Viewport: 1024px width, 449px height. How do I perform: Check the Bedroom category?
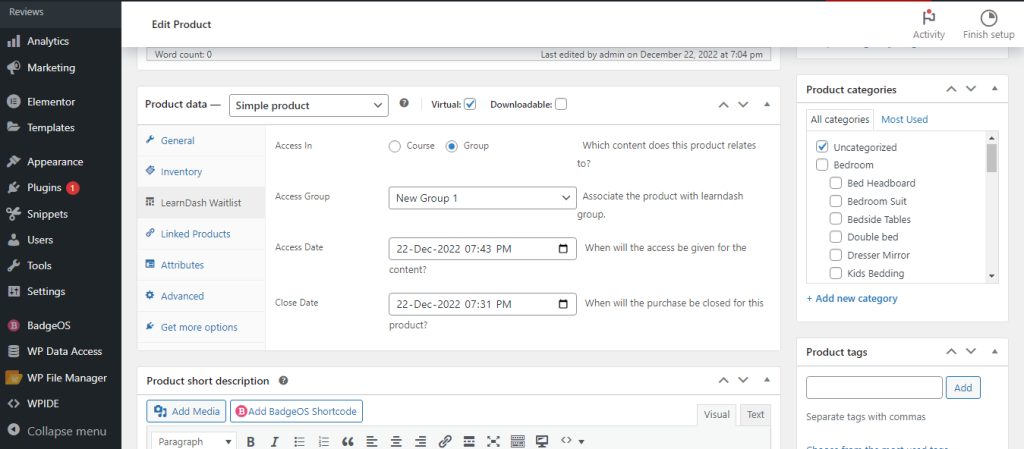pyautogui.click(x=822, y=165)
